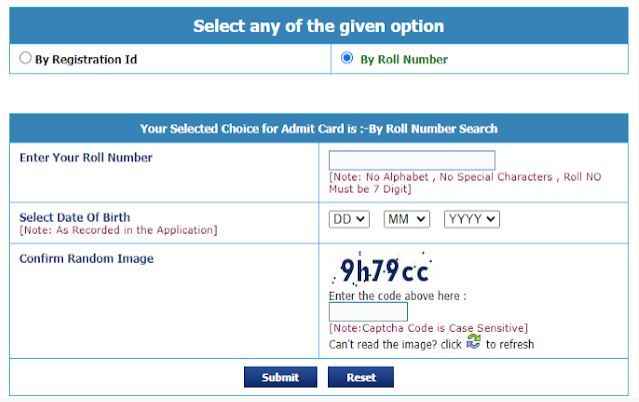Select the By Roll Number radio button
This screenshot has width=639, height=402.
[x=347, y=58]
